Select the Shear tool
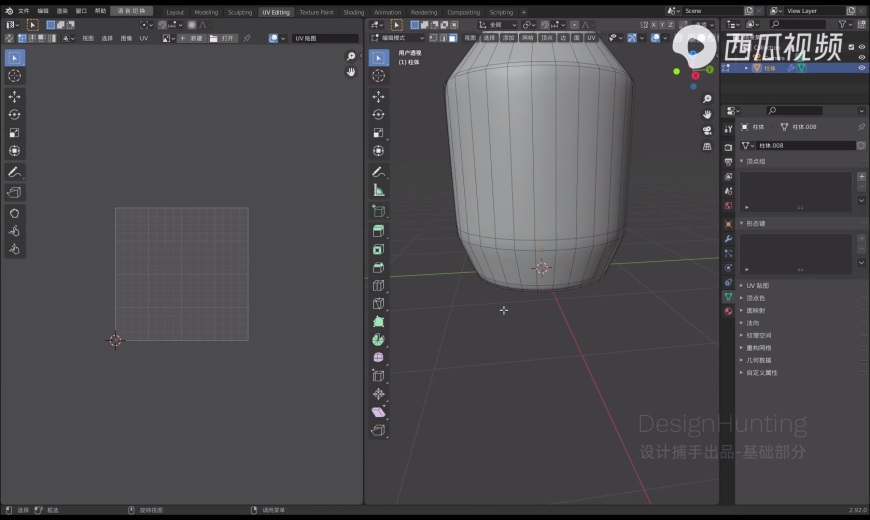This screenshot has height=520, width=870. [378, 412]
